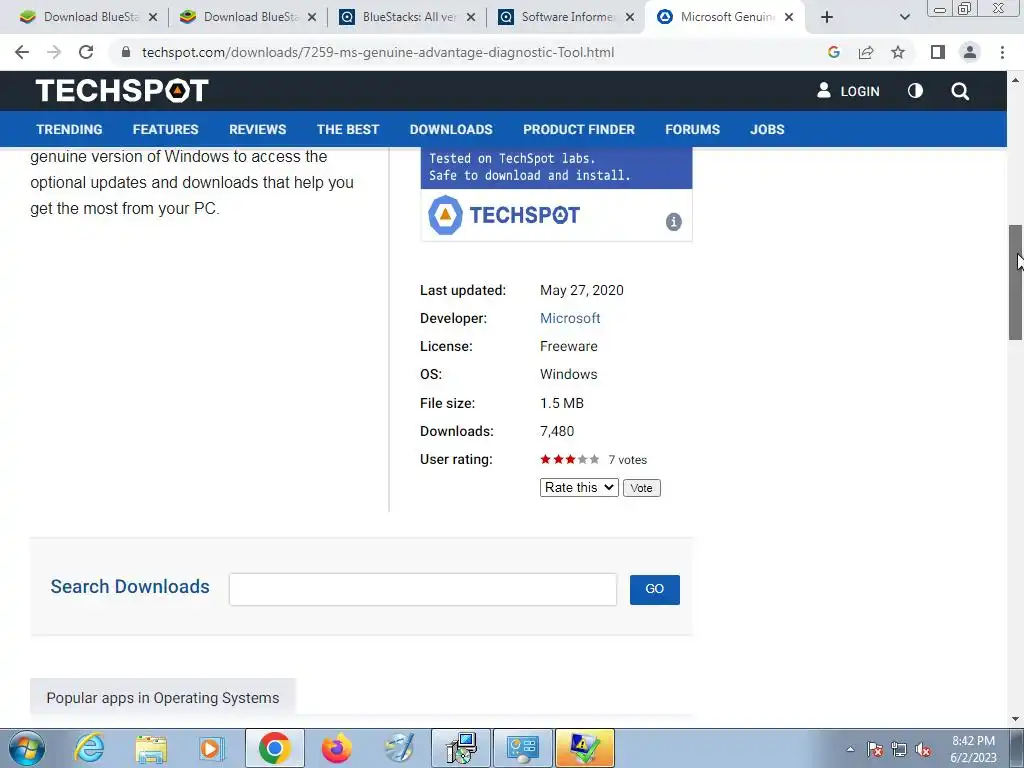The width and height of the screenshot is (1024, 768).
Task: Open Windows Media Player from taskbar
Action: click(212, 748)
